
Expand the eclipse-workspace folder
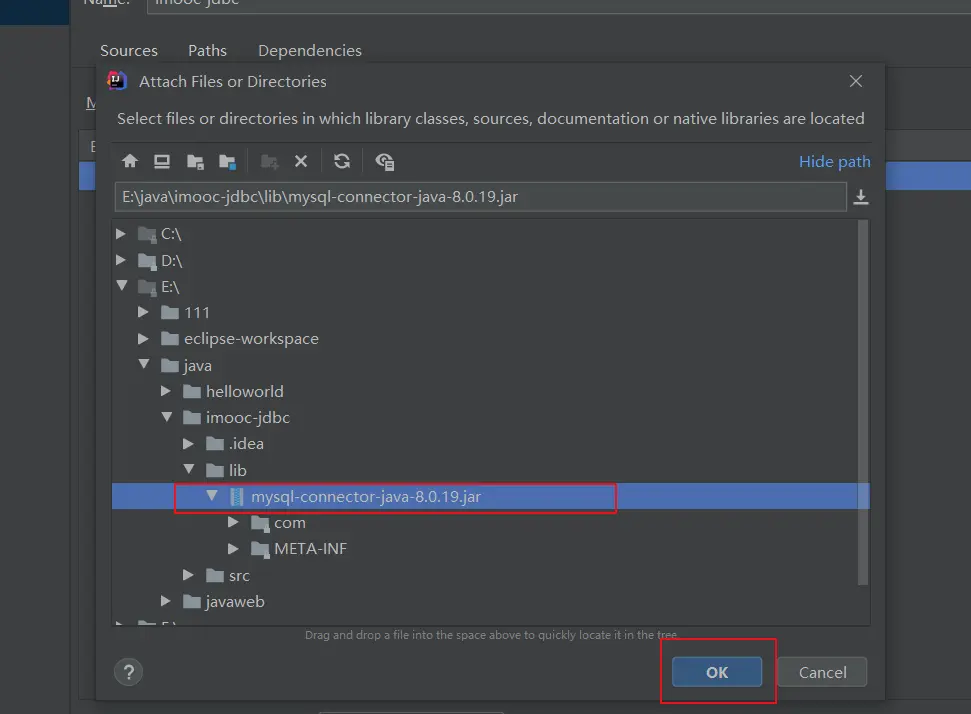(143, 339)
